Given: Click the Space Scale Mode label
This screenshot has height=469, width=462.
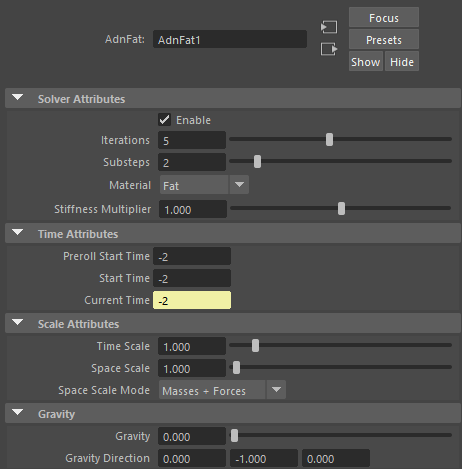Looking at the screenshot, I should click(104, 390).
